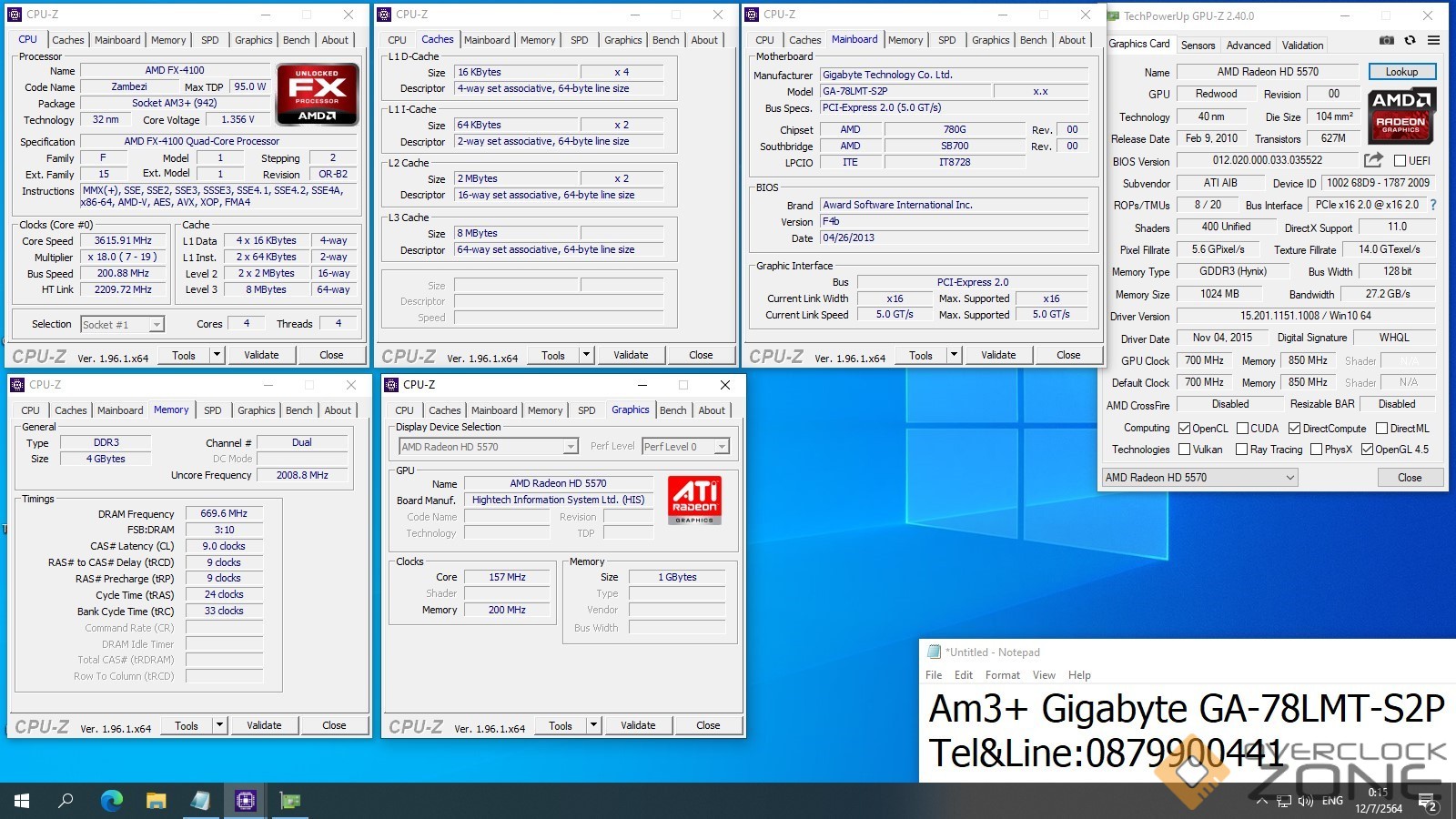The image size is (1456, 819).
Task: Open the Format menu in Notepad
Action: 1002,675
